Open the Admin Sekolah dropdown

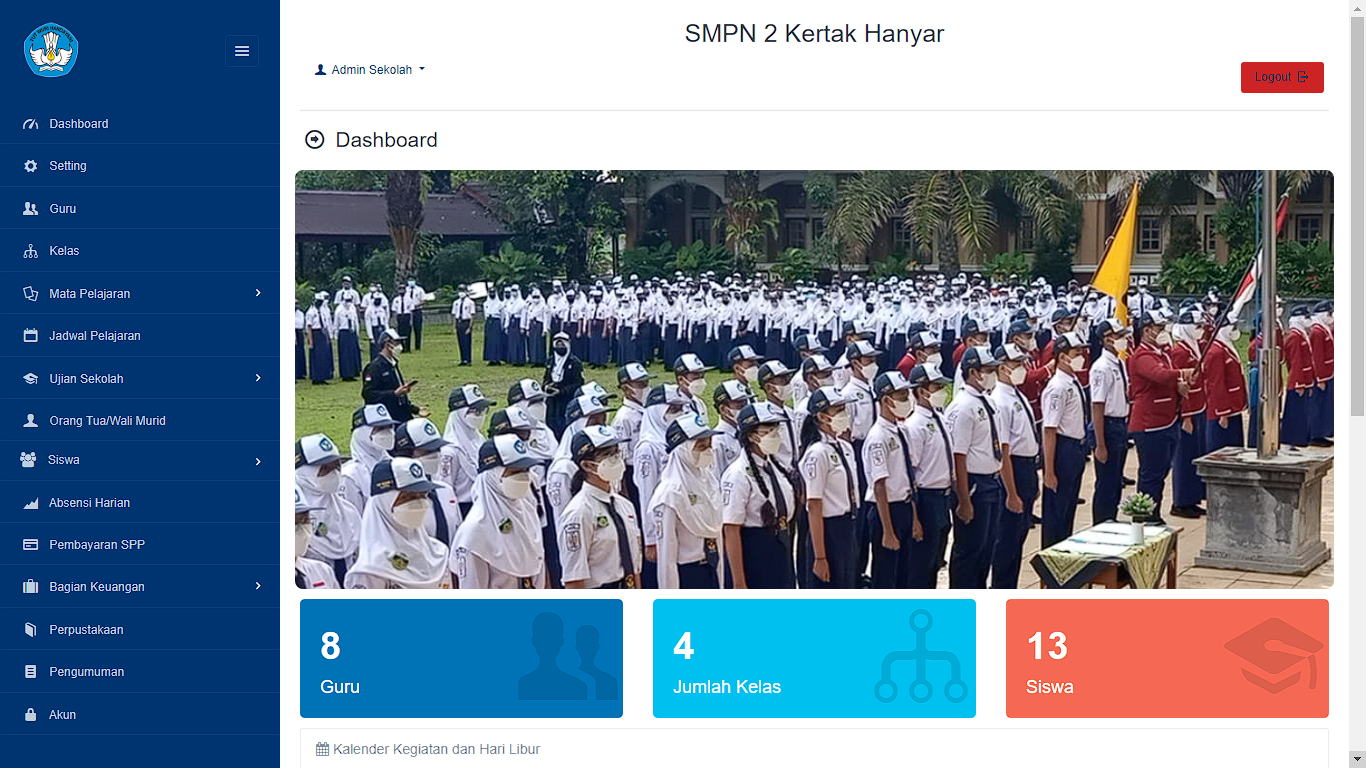370,69
